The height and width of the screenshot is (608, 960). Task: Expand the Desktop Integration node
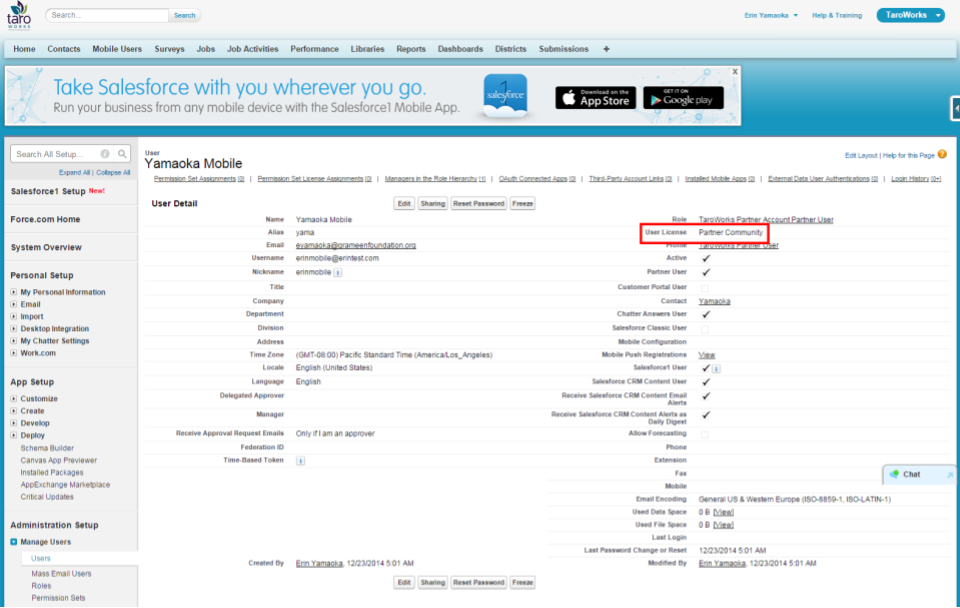click(13, 329)
